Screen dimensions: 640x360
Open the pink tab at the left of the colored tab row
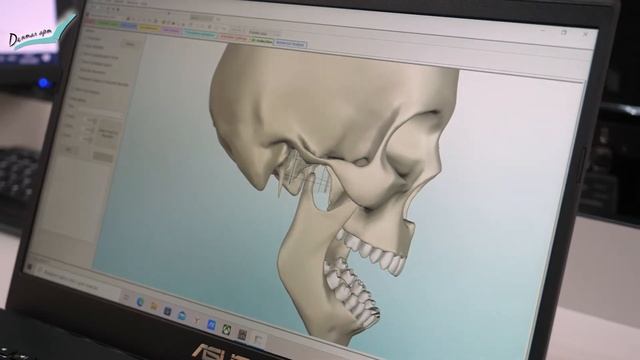point(89,22)
